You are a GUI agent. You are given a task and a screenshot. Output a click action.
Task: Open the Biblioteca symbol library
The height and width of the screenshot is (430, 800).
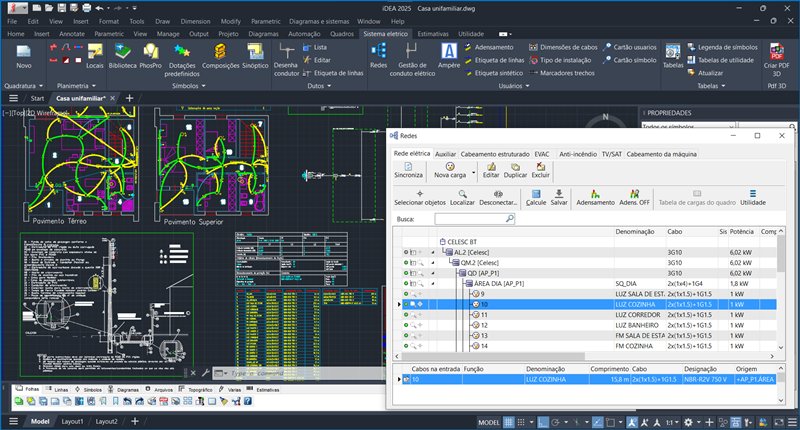(x=123, y=56)
